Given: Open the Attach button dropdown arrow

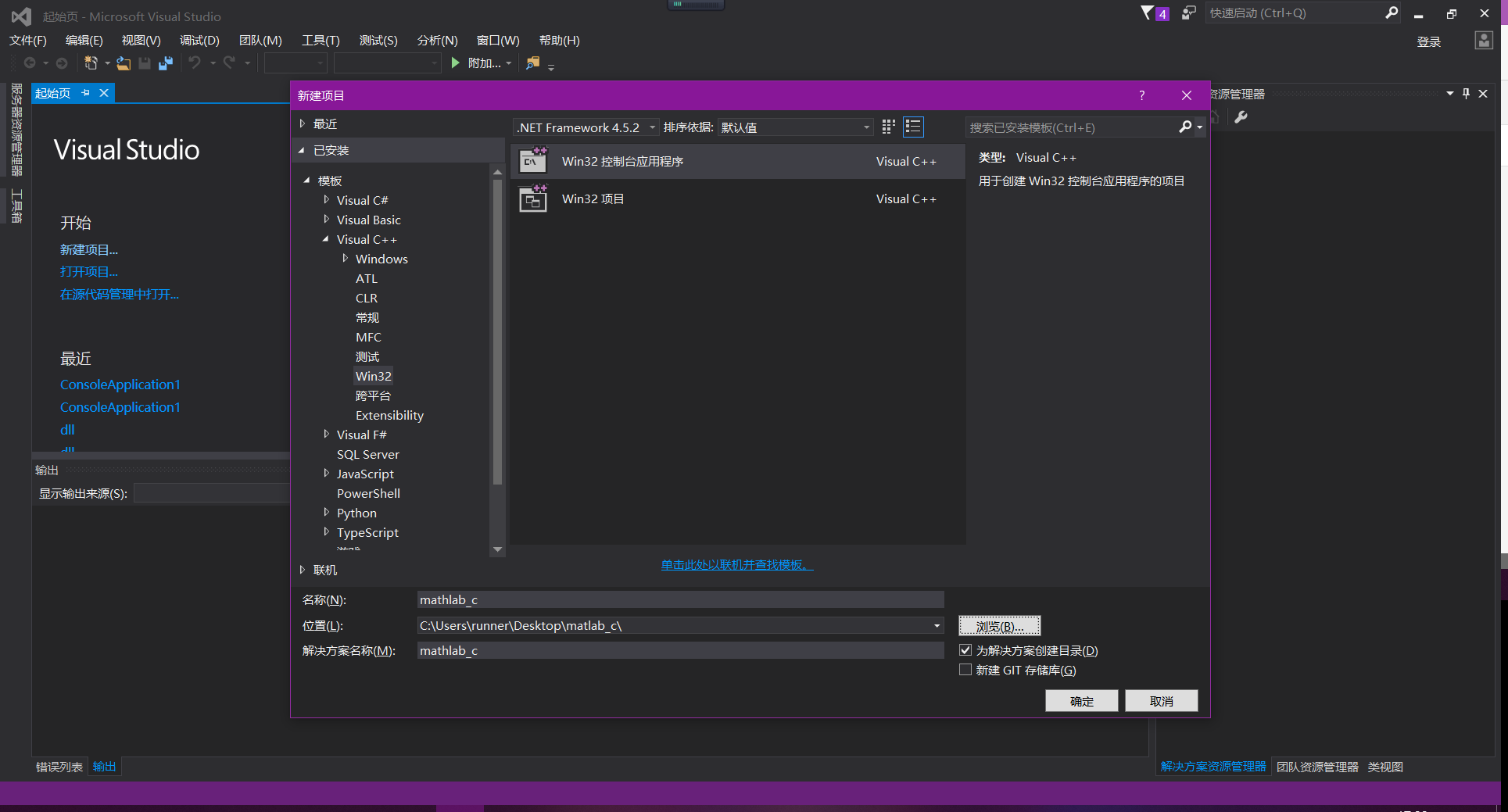Looking at the screenshot, I should (509, 63).
